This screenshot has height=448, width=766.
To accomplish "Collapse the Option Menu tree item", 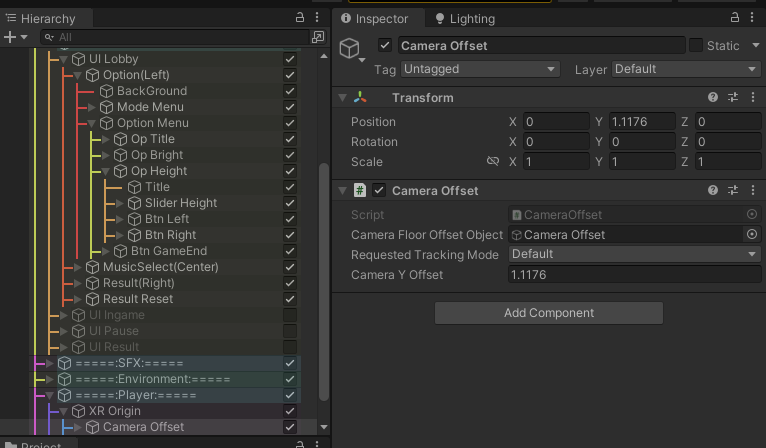I will pyautogui.click(x=92, y=123).
